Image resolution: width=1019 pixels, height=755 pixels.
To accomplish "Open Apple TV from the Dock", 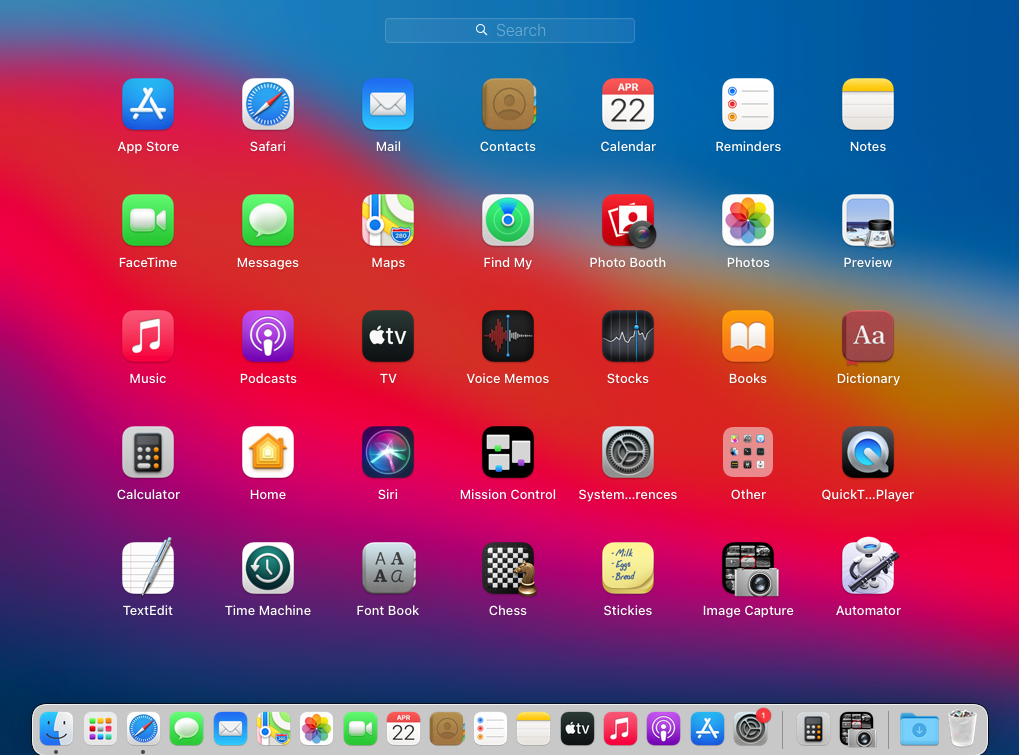I will pyautogui.click(x=577, y=729).
